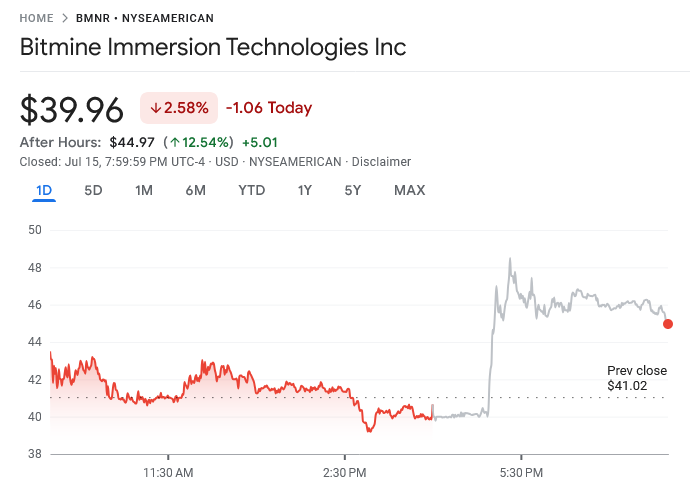Click the after-hours spike peak on chart
The height and width of the screenshot is (491, 690).
[510, 260]
